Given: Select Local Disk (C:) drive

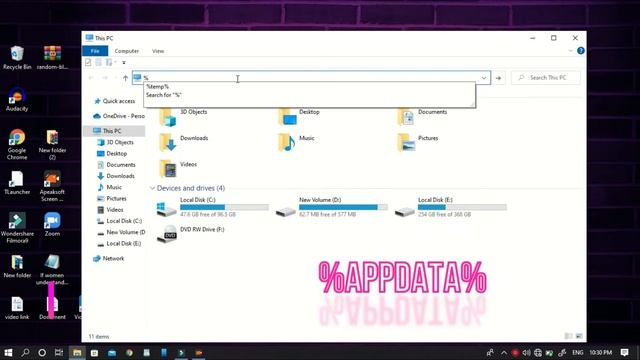Looking at the screenshot, I should click(212, 207).
